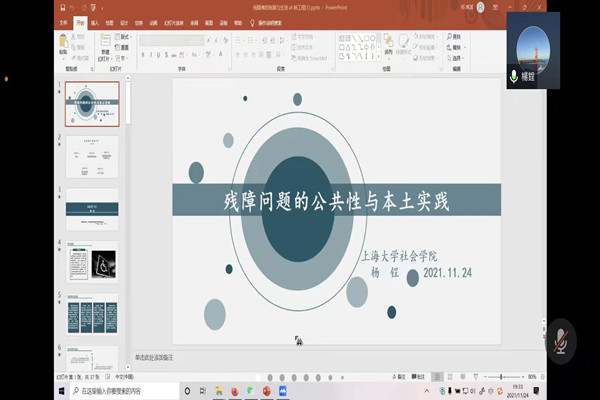Expand the slide Layout dropdown
Image resolution: width=600 pixels, height=400 pixels.
pos(126,37)
